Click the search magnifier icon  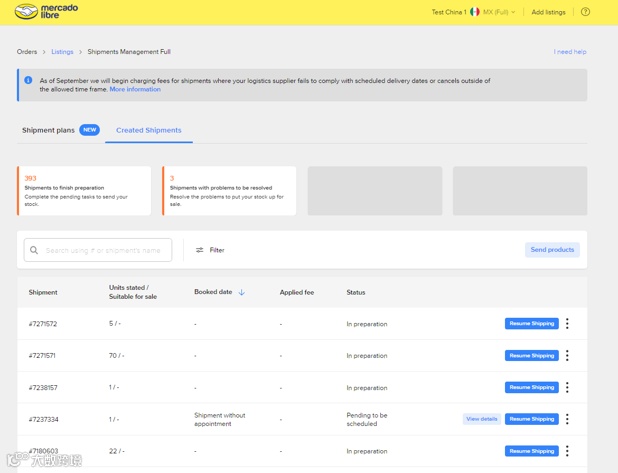point(34,250)
